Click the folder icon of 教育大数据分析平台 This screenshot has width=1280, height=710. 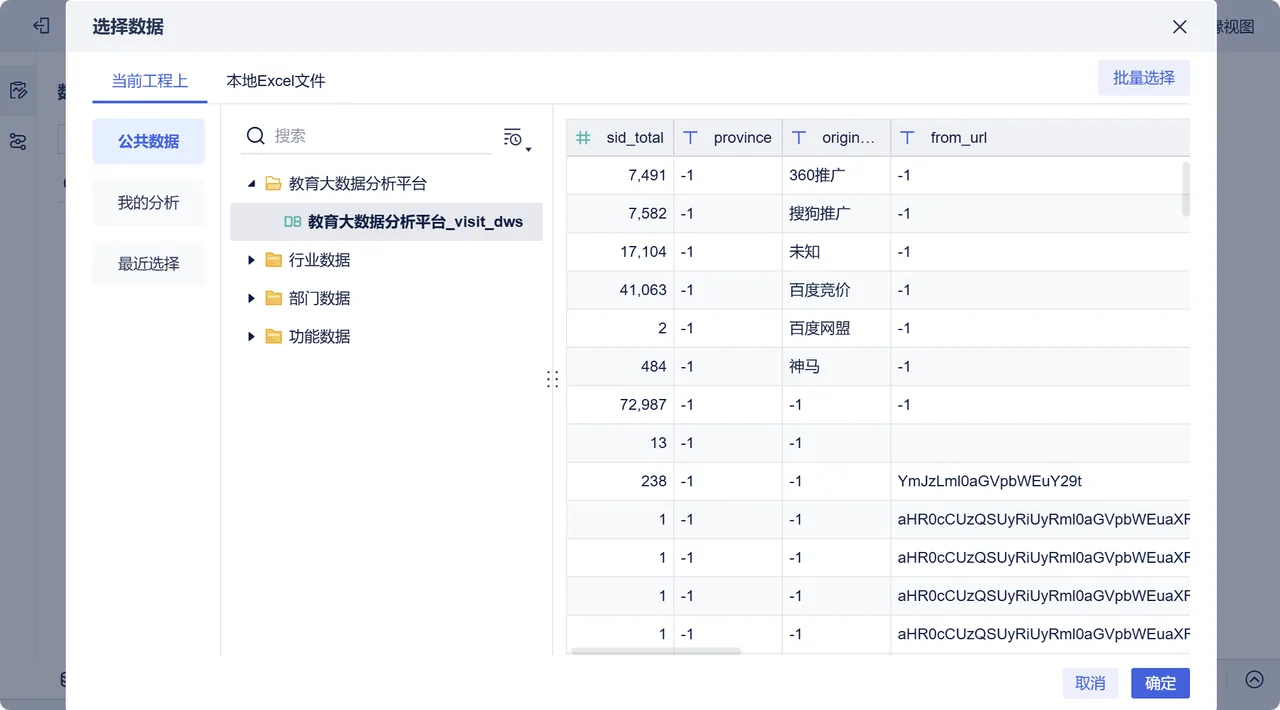(x=273, y=184)
